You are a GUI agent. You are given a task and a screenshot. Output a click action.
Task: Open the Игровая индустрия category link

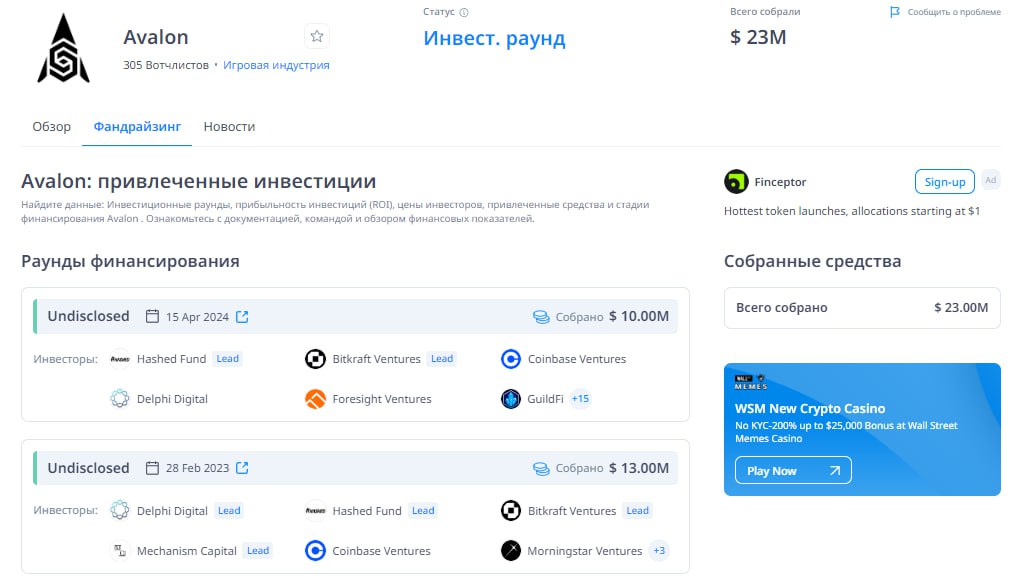277,65
